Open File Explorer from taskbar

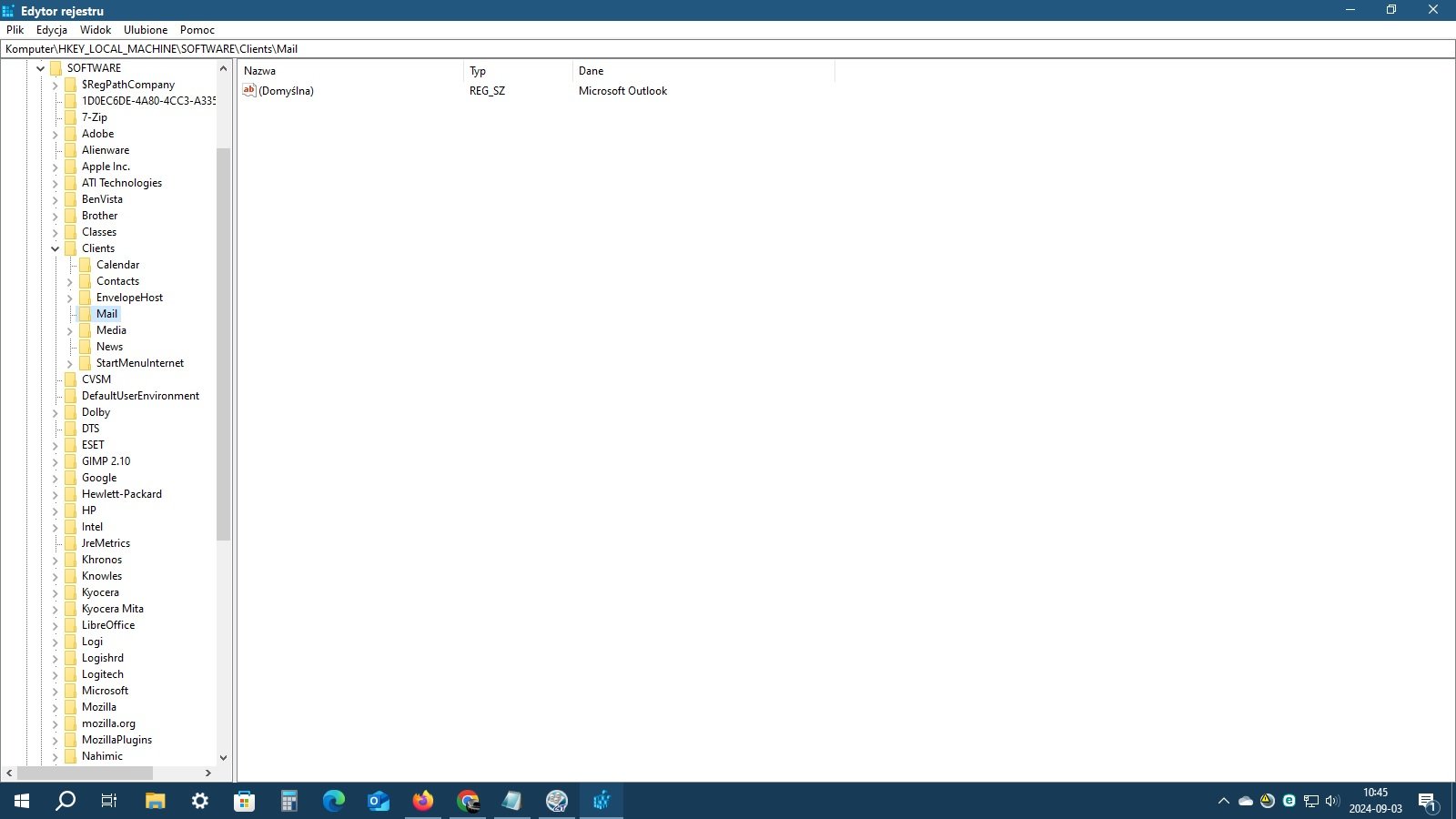click(x=156, y=801)
